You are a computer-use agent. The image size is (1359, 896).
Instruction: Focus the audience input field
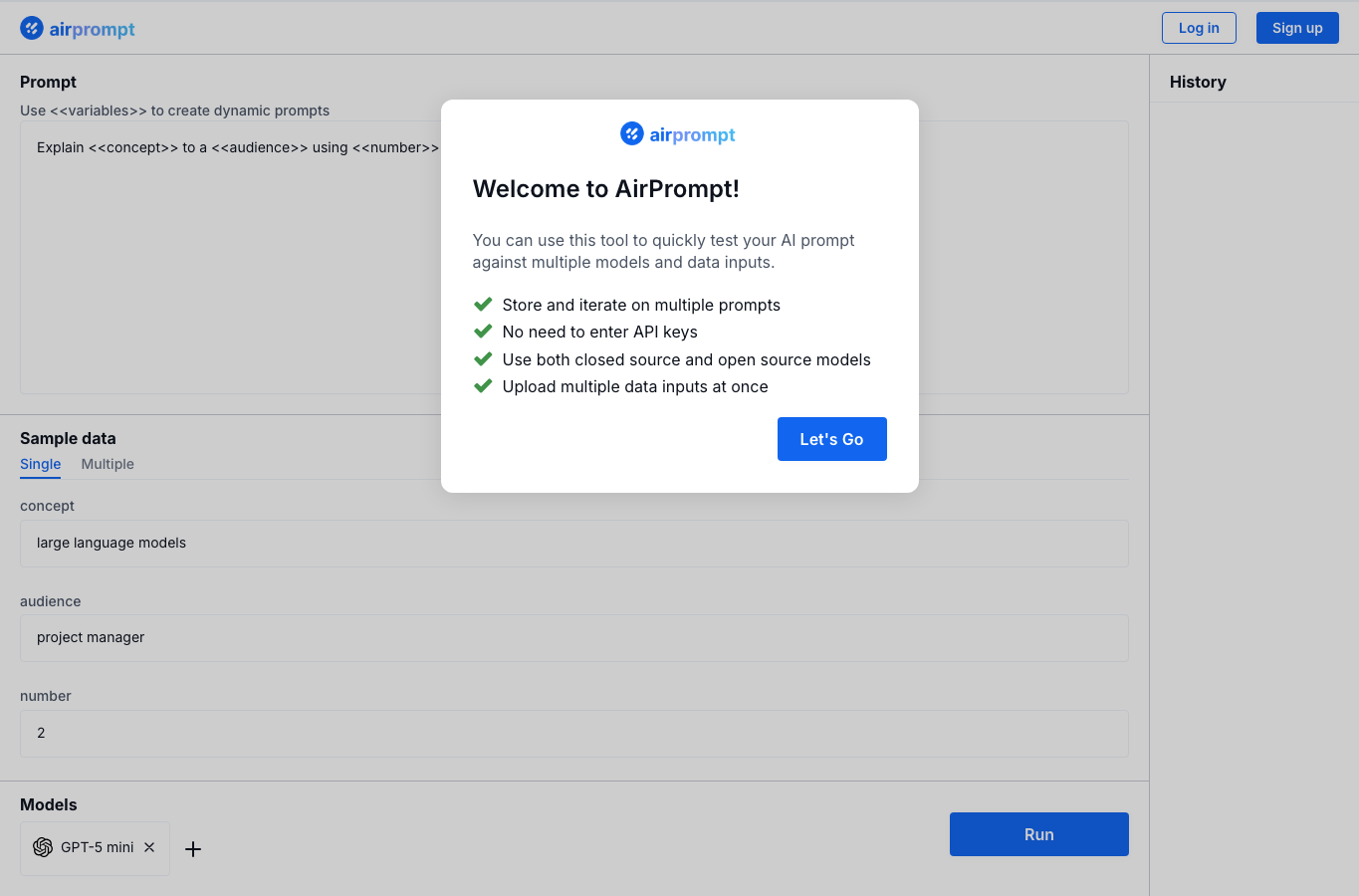574,638
